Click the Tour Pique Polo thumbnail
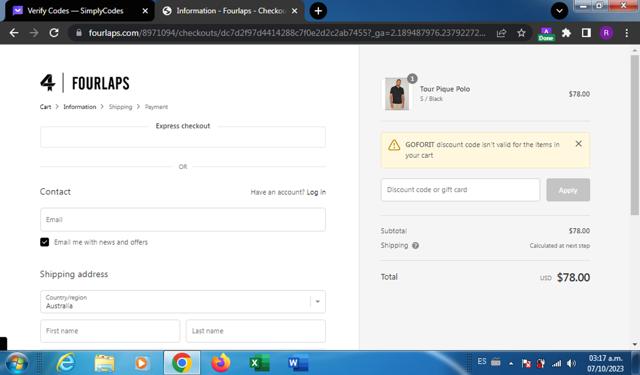The height and width of the screenshot is (375, 640). point(397,94)
